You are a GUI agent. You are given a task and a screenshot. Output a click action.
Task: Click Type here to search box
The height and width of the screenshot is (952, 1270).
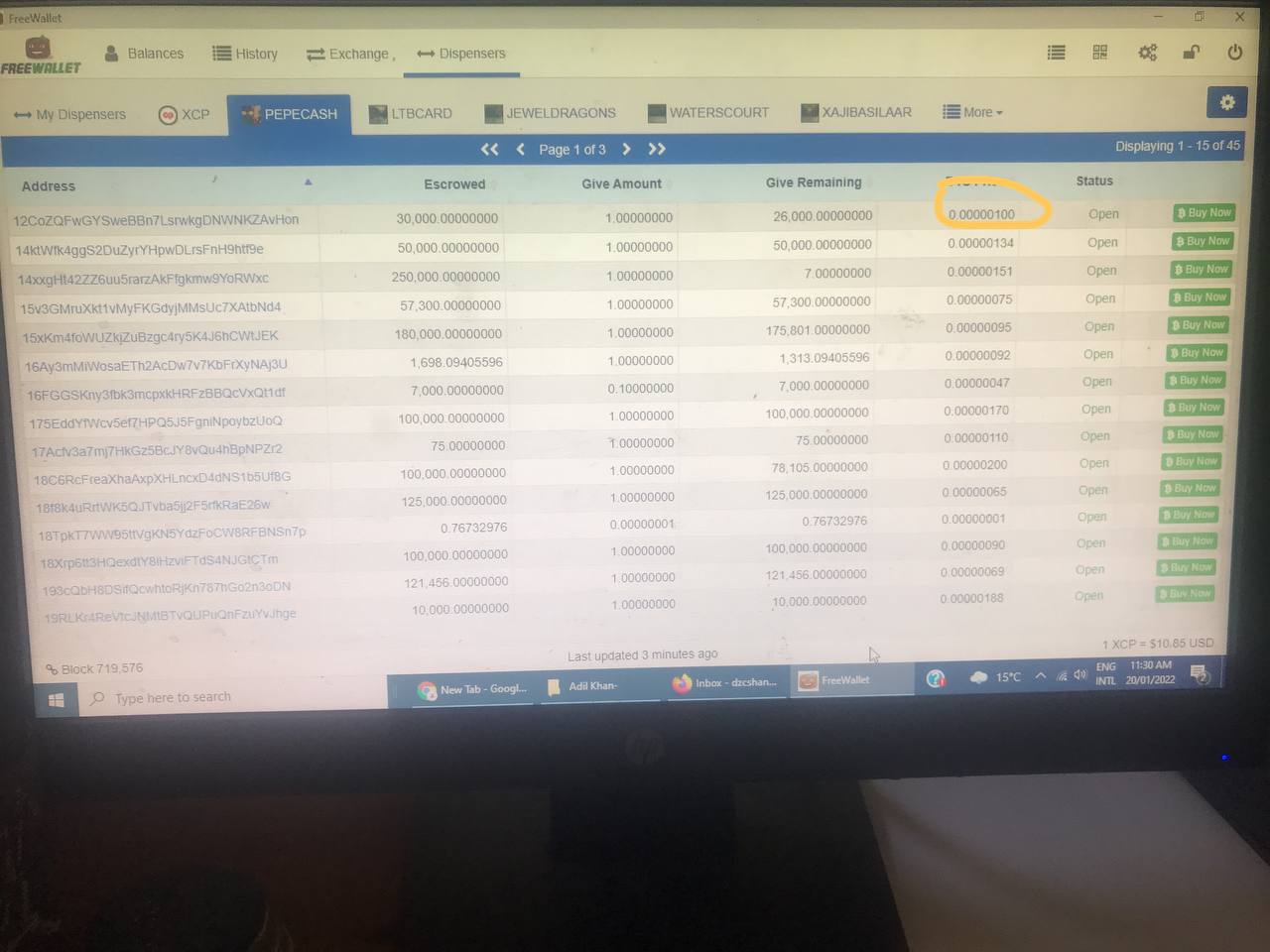click(x=233, y=698)
